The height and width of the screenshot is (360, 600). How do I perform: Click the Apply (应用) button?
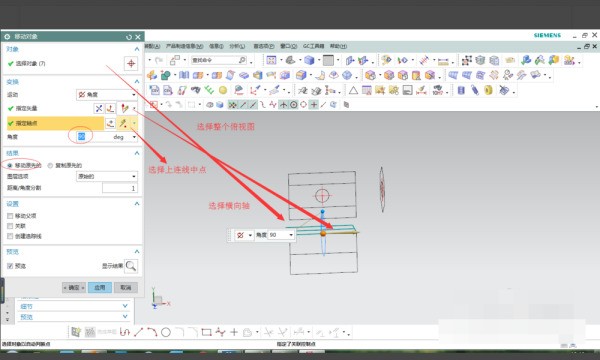point(100,287)
